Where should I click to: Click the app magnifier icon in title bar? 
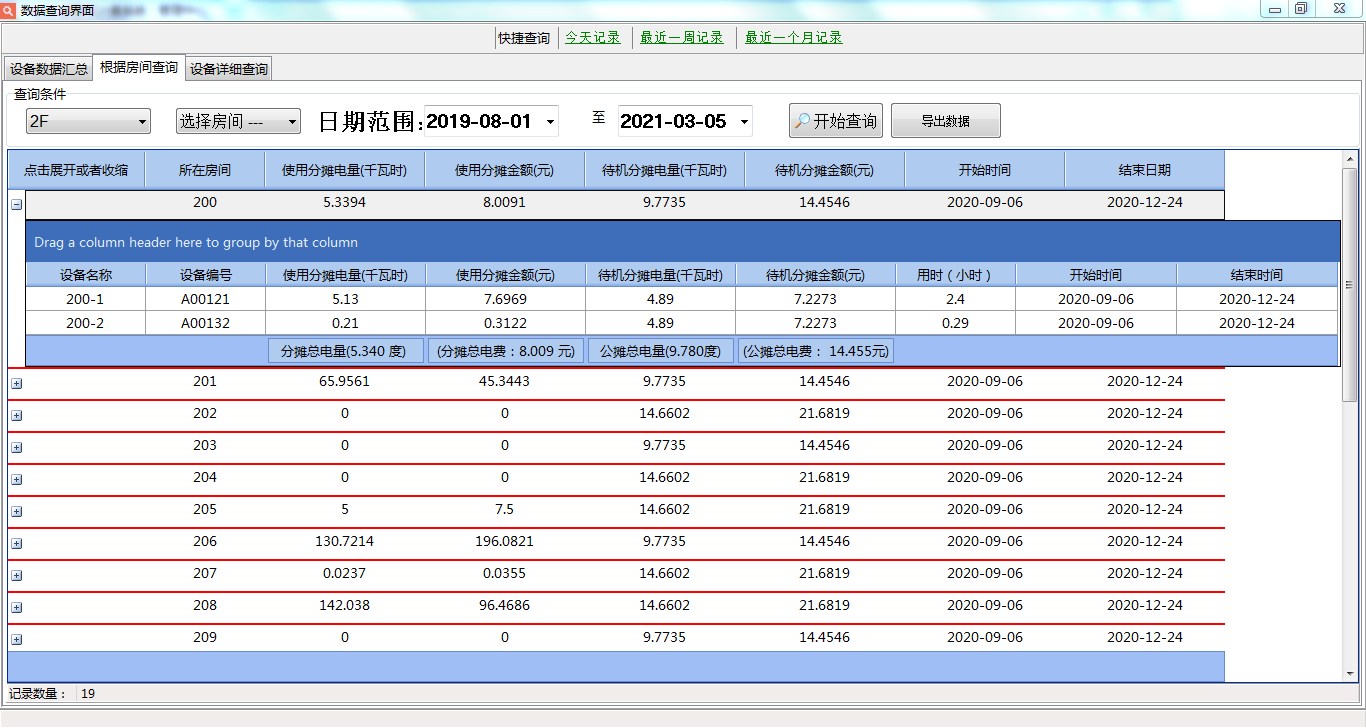click(x=9, y=9)
